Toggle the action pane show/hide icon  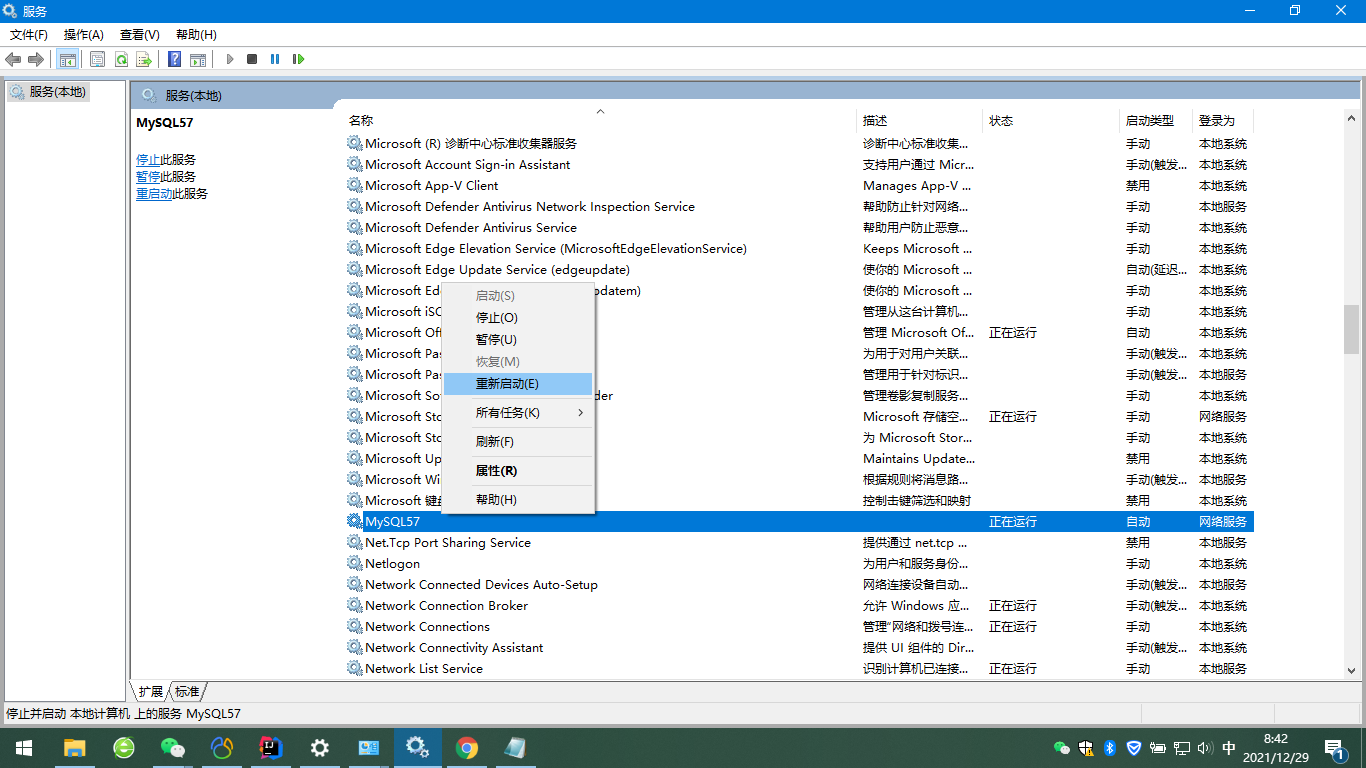click(x=198, y=59)
